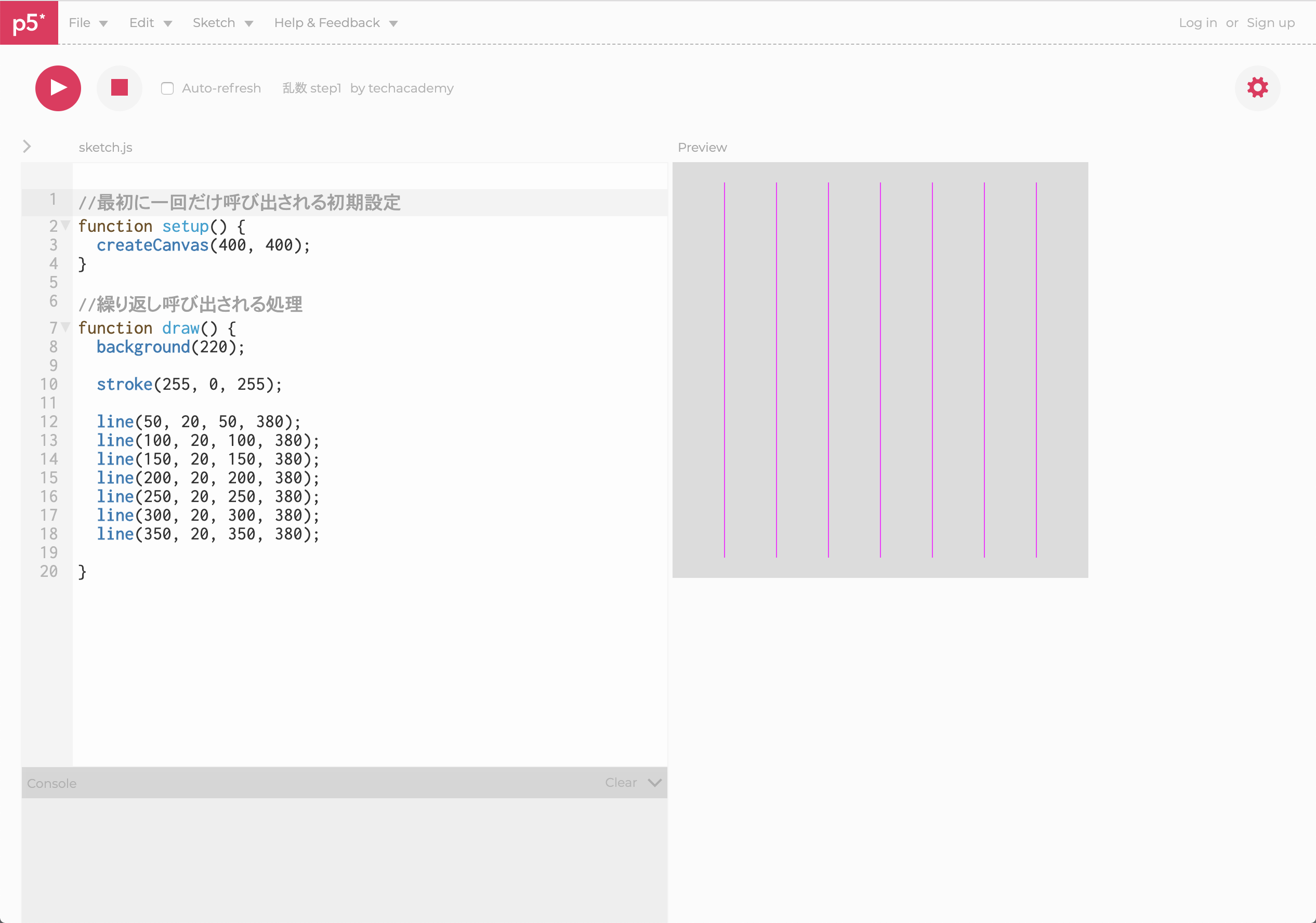Screen dimensions: 1316x923
Task: Open the Sketch dropdown menu
Action: (x=222, y=23)
